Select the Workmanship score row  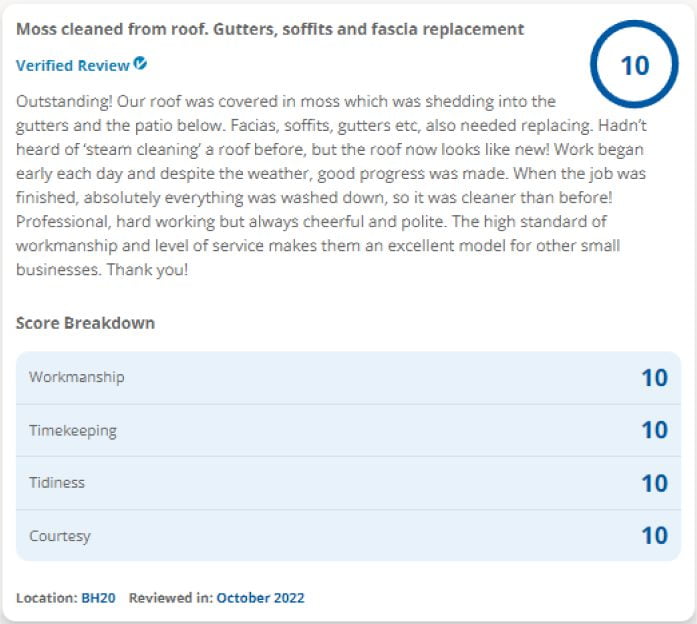[348, 378]
